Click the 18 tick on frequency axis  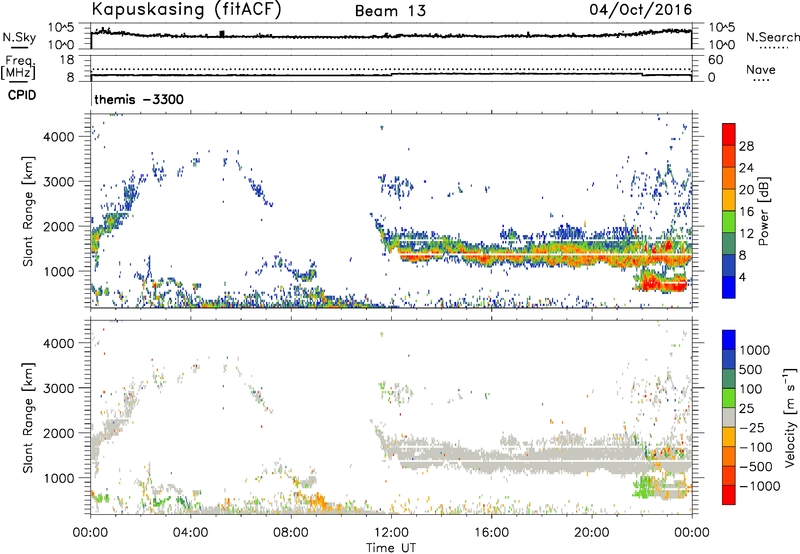click(x=67, y=60)
